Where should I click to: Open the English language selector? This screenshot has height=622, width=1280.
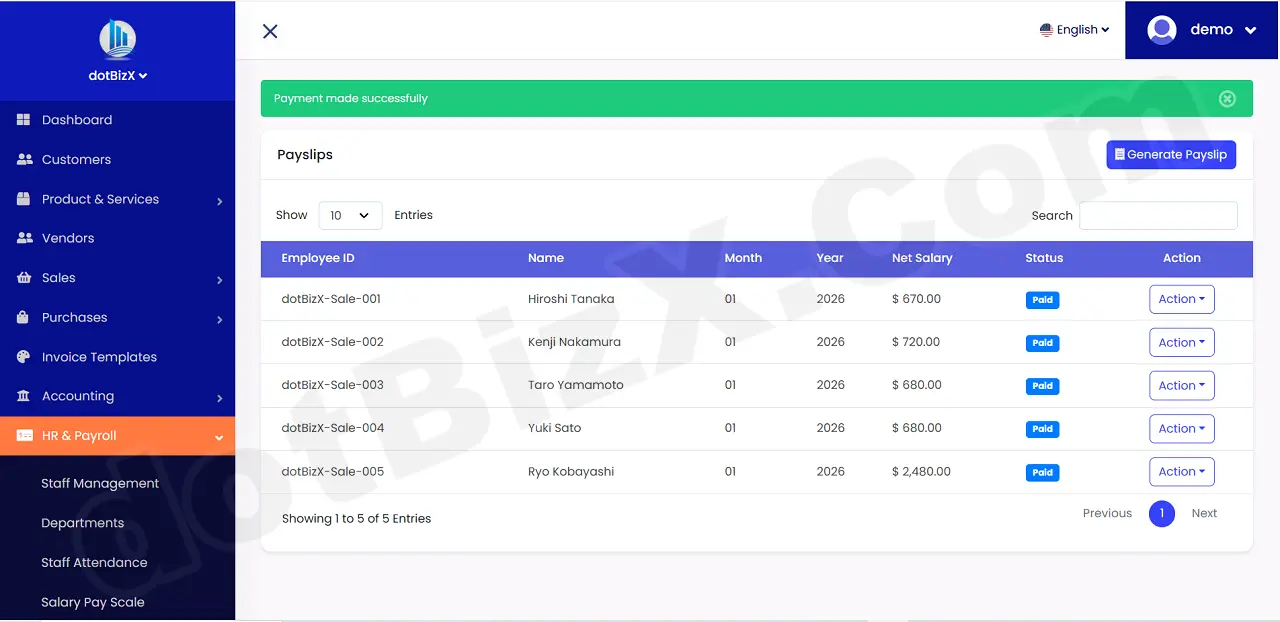point(1075,29)
